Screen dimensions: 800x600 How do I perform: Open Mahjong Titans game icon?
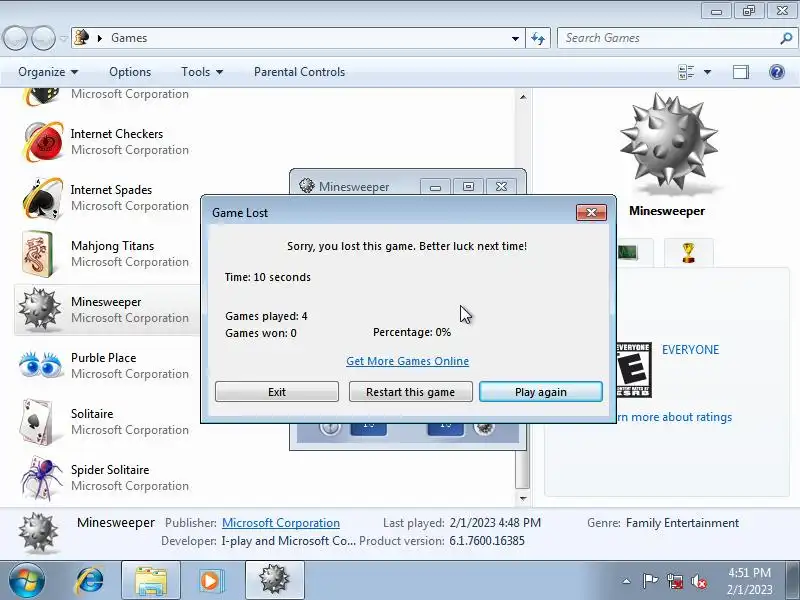(39, 254)
